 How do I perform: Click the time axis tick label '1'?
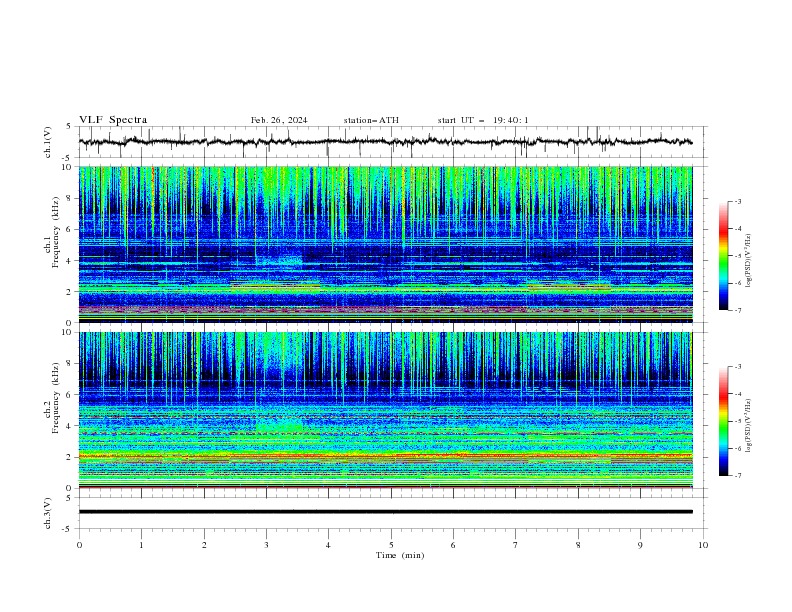tap(141, 545)
